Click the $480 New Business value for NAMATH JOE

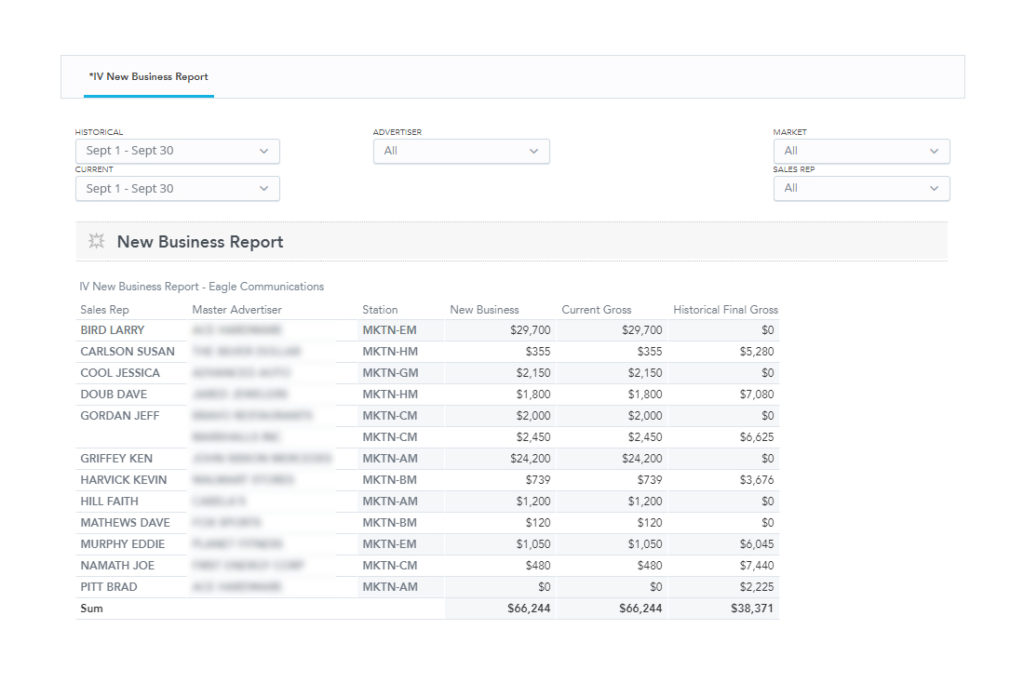(x=537, y=565)
